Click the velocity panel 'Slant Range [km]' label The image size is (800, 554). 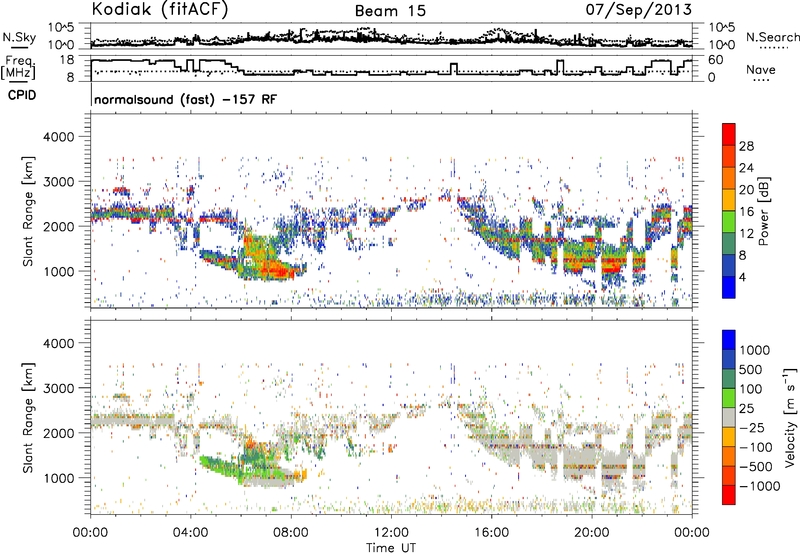(x=28, y=417)
